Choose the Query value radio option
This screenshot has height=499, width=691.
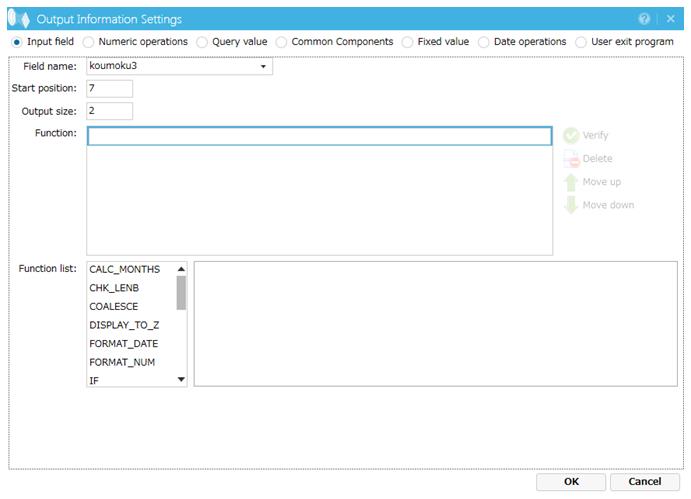click(x=203, y=42)
